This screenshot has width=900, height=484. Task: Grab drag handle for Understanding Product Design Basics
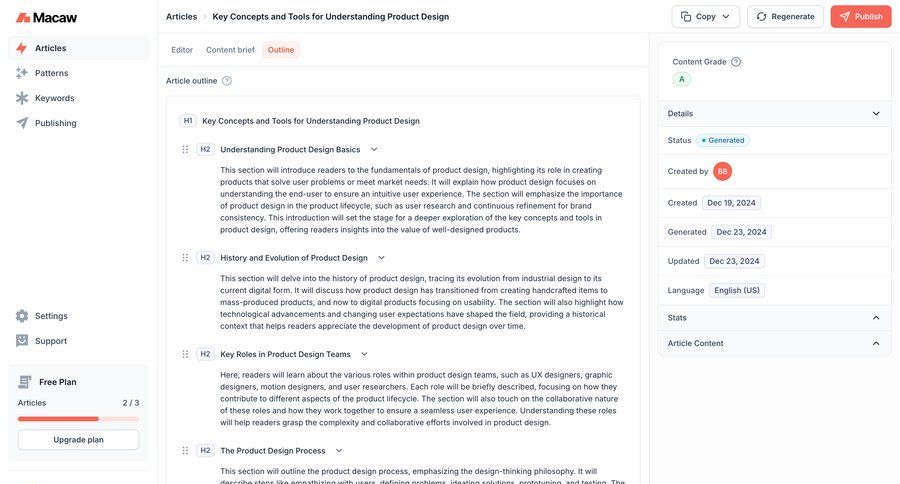(x=185, y=150)
